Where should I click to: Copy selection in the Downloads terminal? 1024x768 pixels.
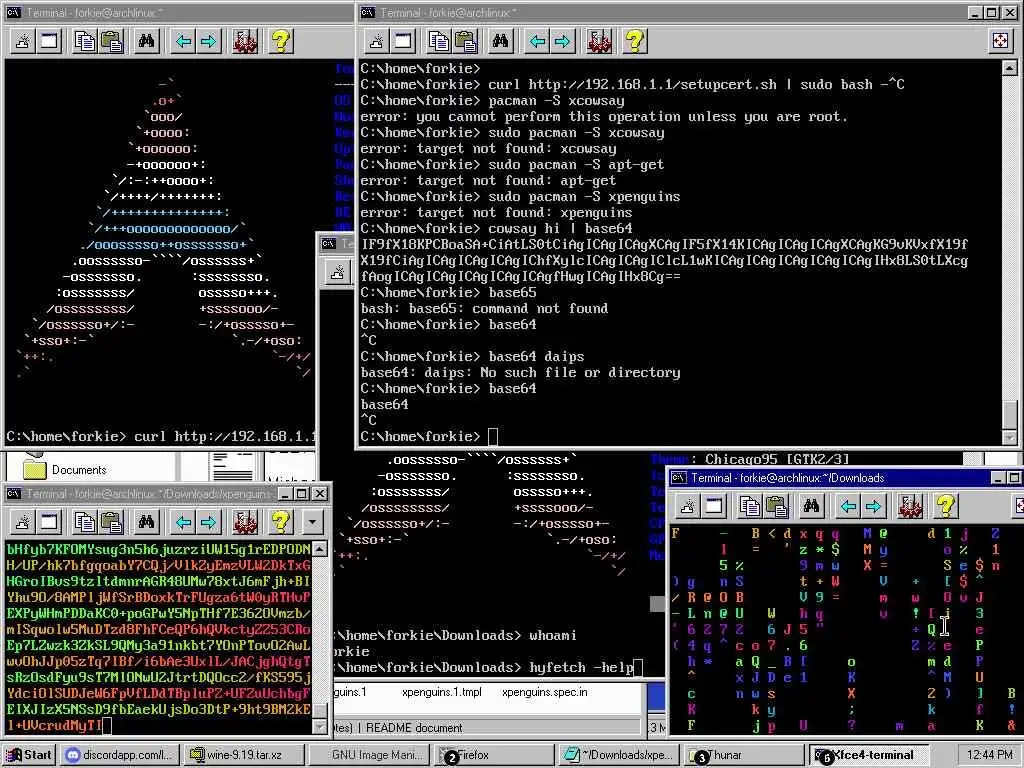(x=749, y=505)
